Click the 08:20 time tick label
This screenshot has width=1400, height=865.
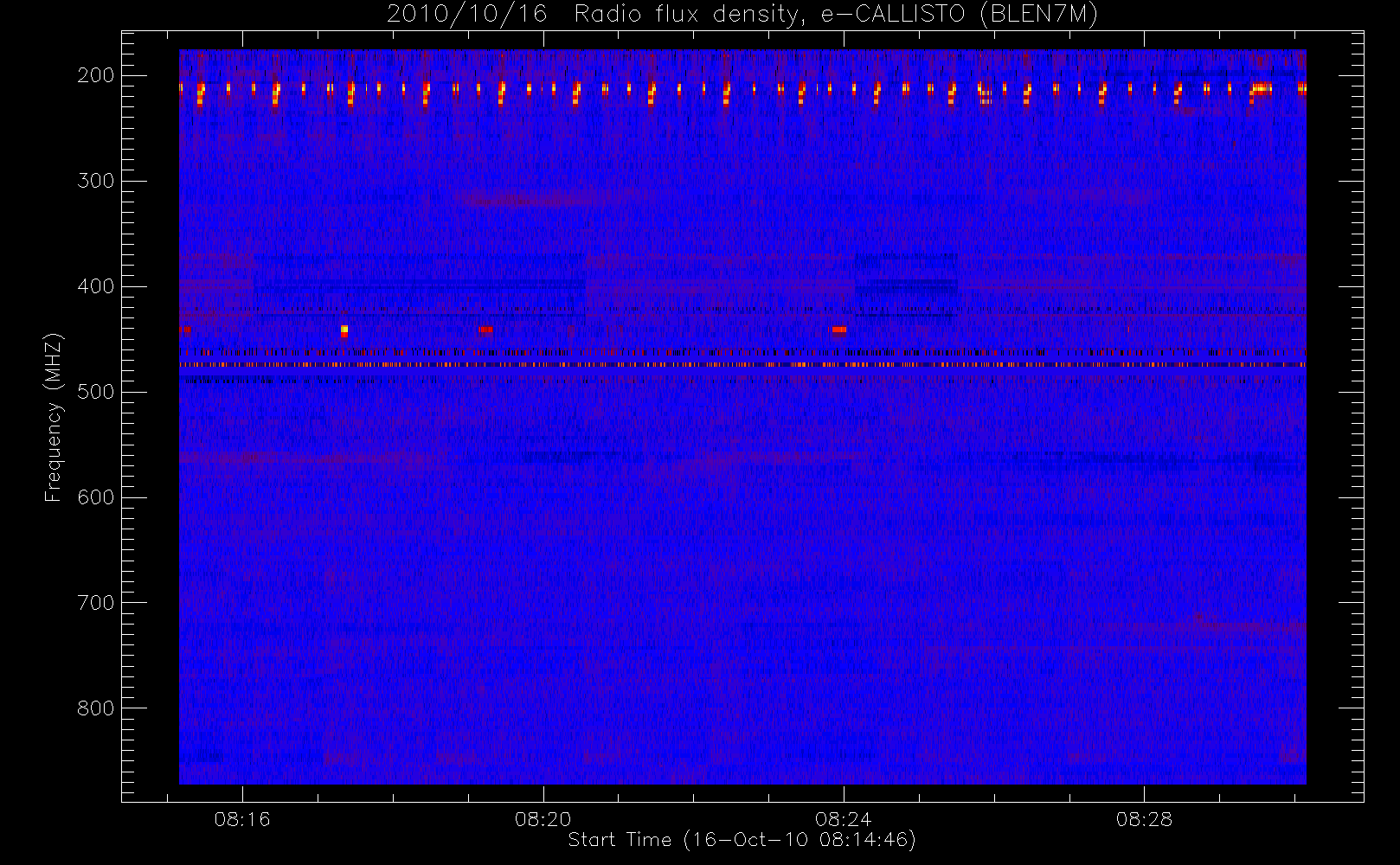point(543,819)
